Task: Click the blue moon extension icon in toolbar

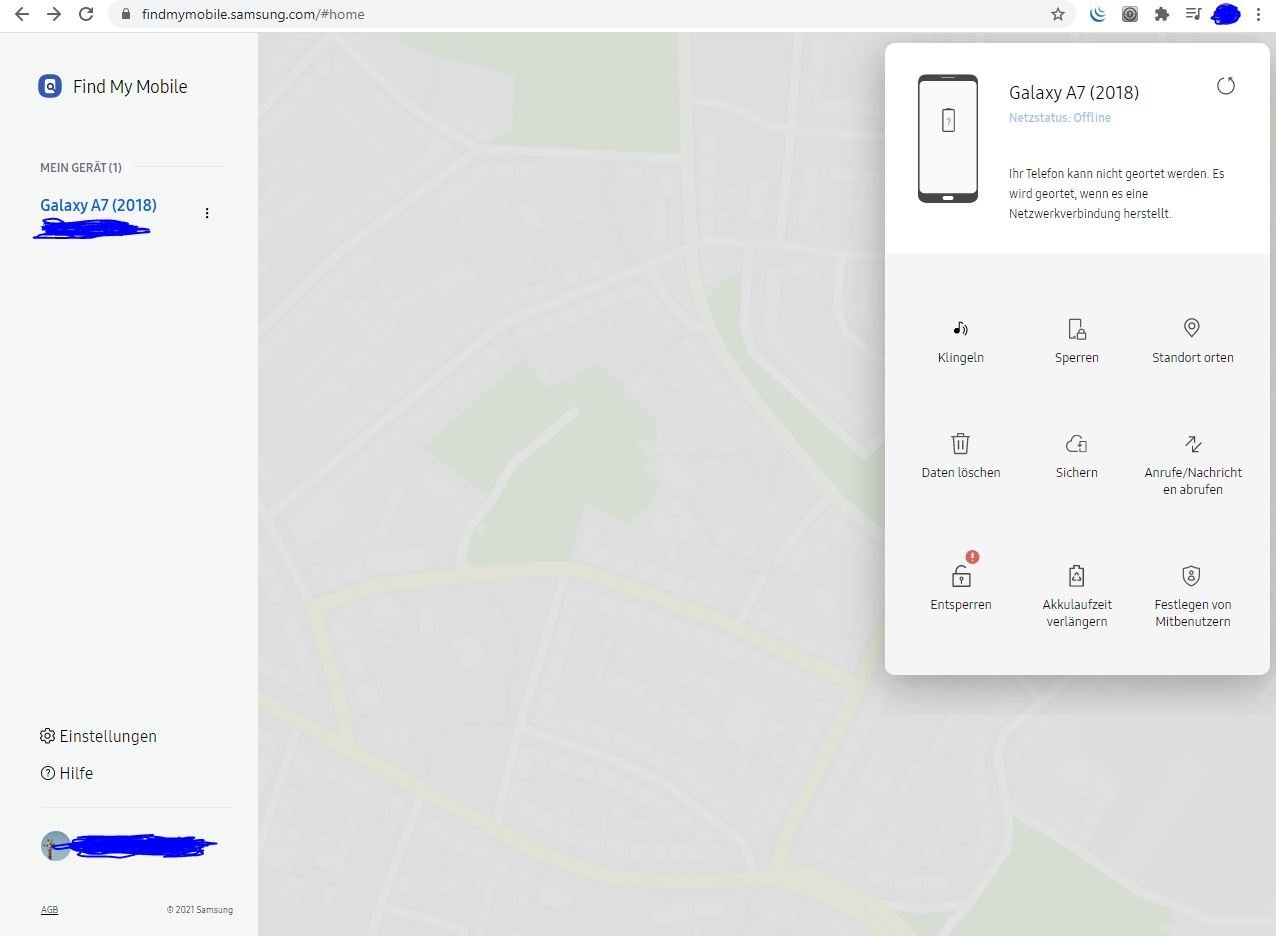Action: pyautogui.click(x=1097, y=14)
